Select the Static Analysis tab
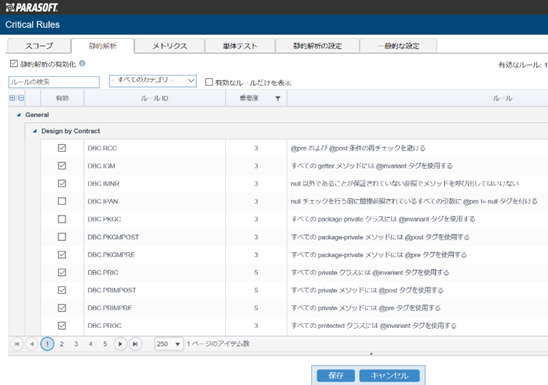The height and width of the screenshot is (385, 548). click(x=103, y=46)
